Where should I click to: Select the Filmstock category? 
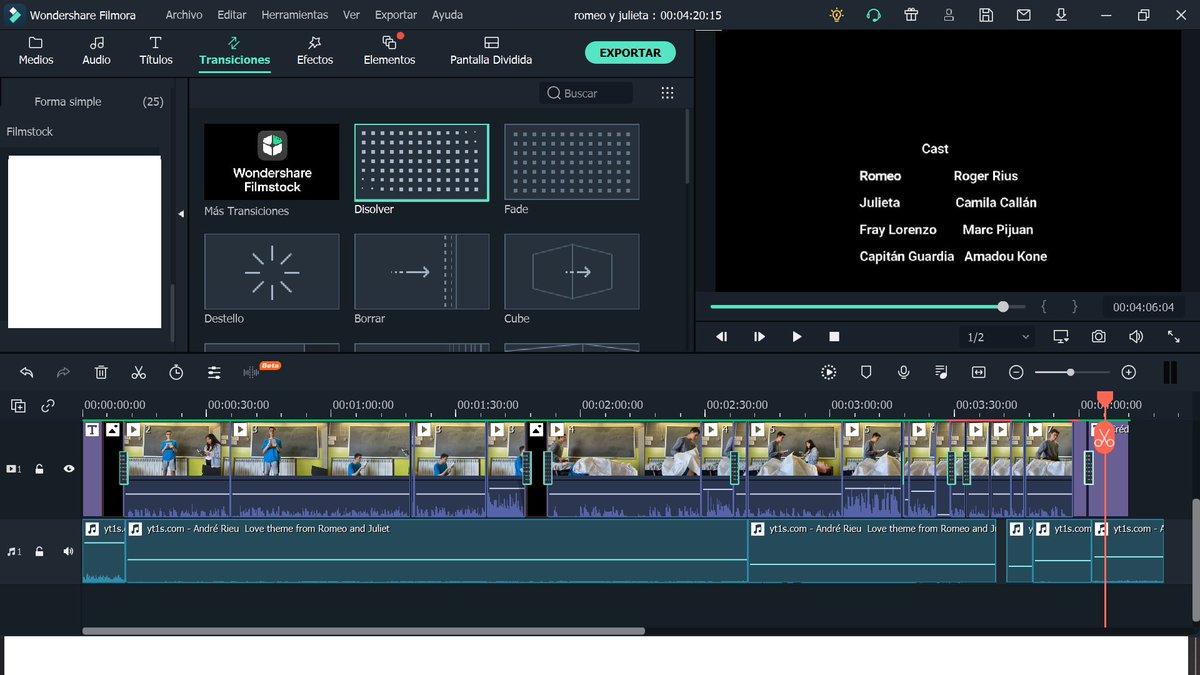pos(29,132)
